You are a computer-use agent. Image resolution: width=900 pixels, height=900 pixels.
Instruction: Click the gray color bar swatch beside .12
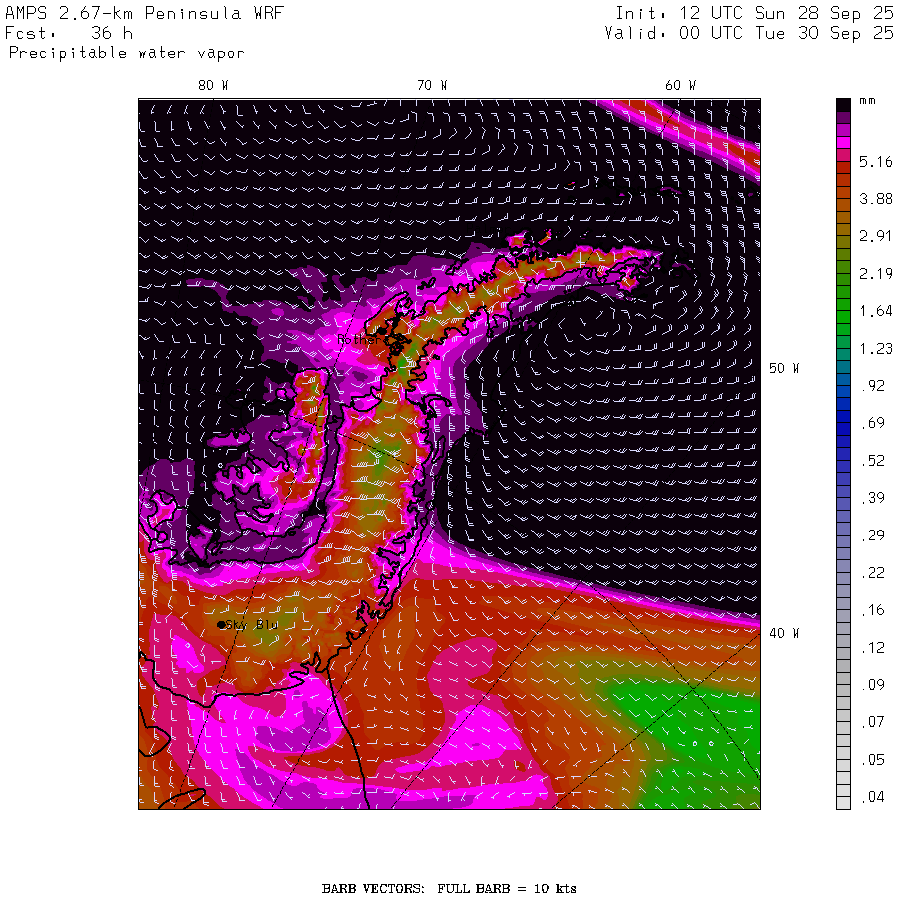coord(843,648)
